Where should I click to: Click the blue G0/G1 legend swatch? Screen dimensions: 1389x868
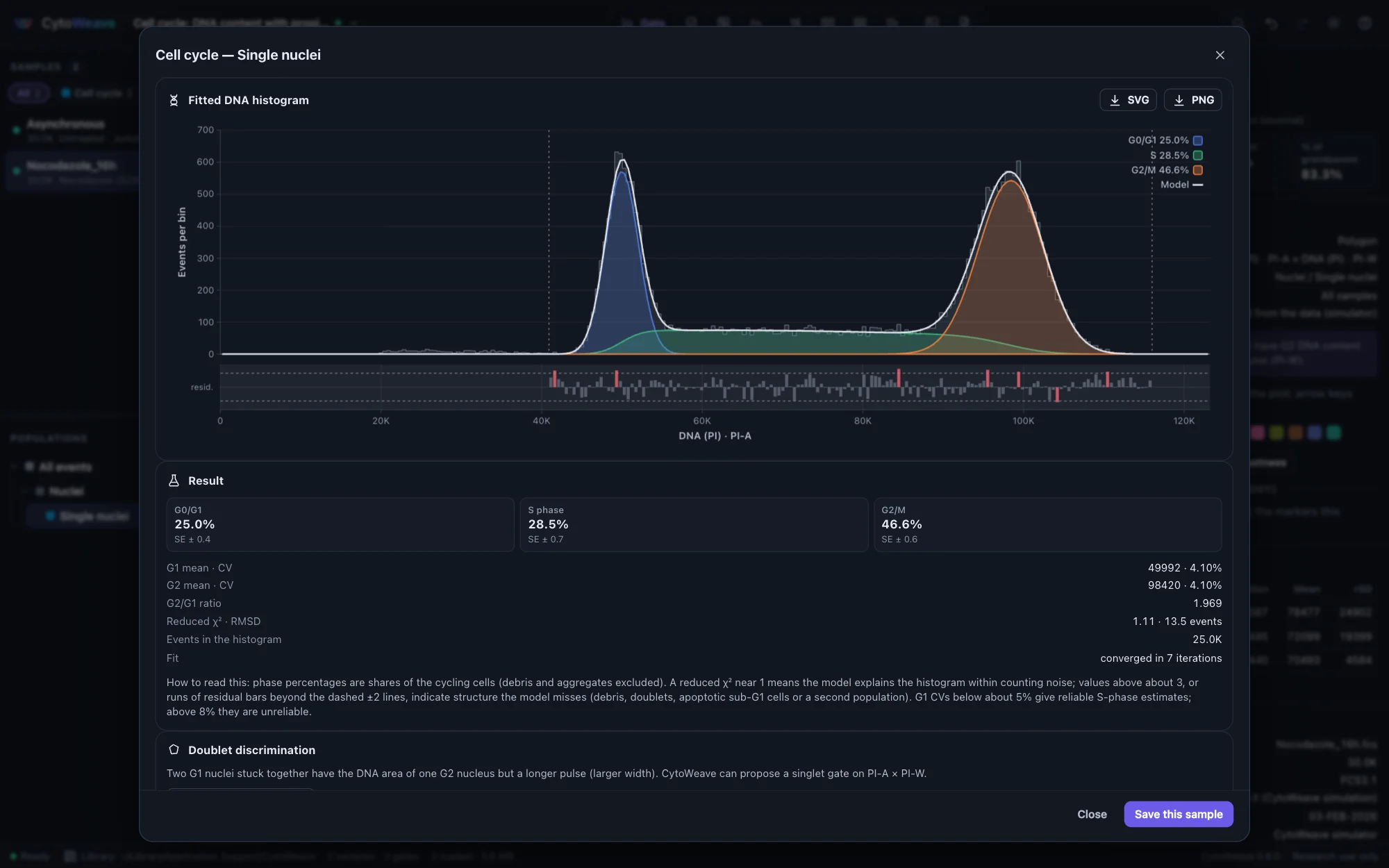tap(1197, 140)
